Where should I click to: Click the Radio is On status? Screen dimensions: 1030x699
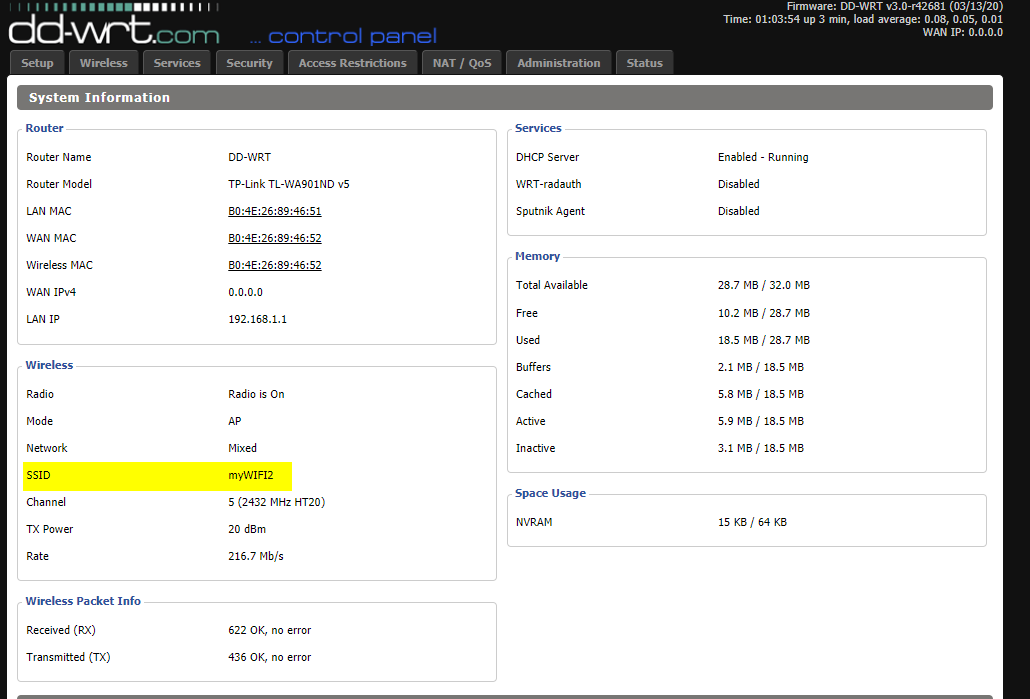tap(256, 394)
